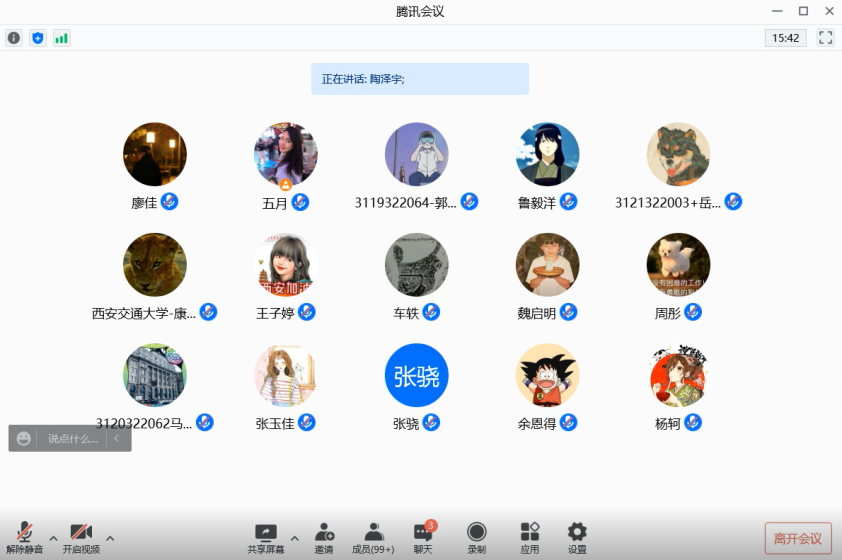This screenshot has height=560, width=842.
Task: Click the Leave Meeting (离开会议) button
Action: pyautogui.click(x=798, y=538)
